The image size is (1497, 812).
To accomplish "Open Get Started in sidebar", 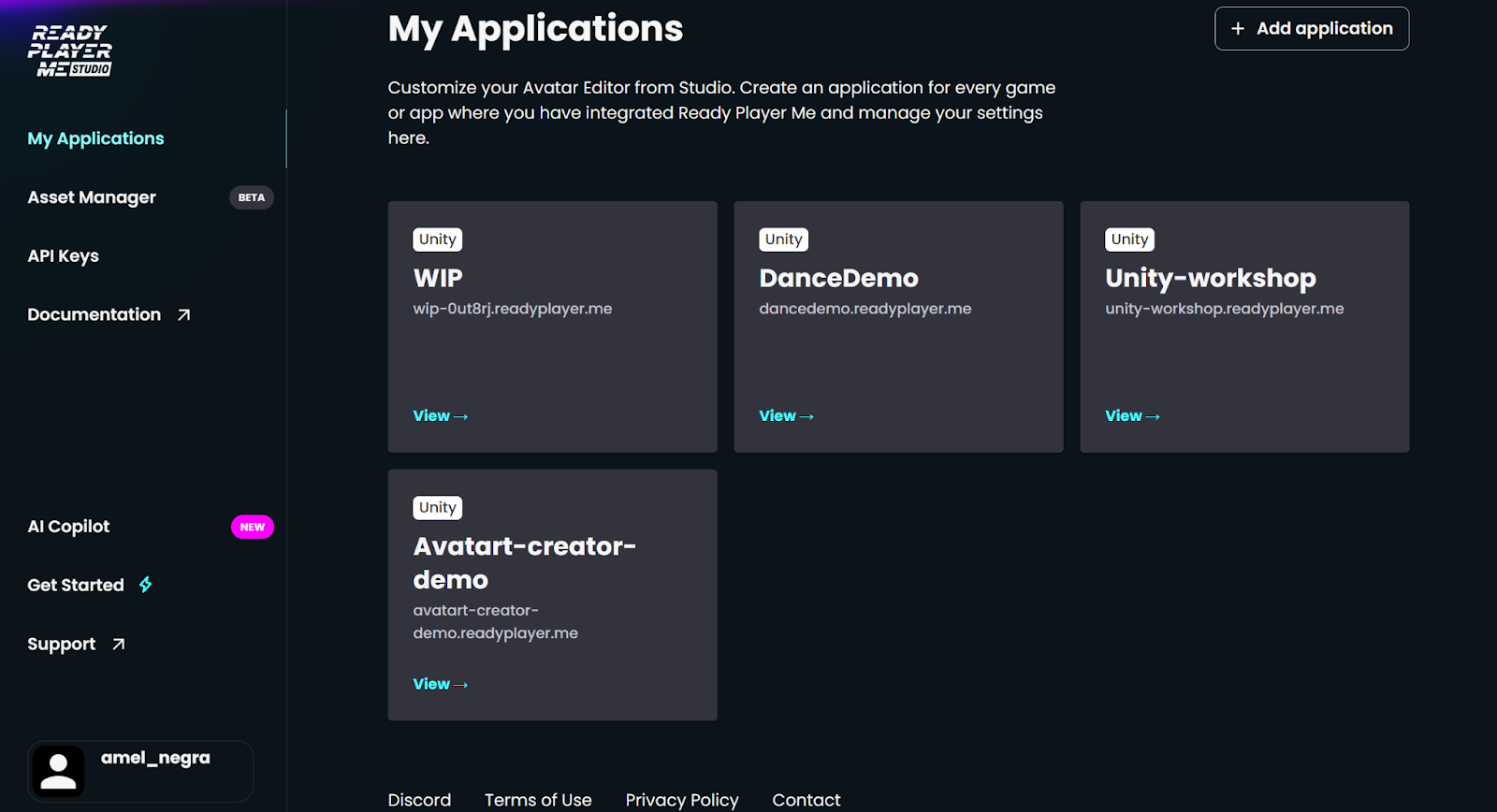I will coord(76,585).
